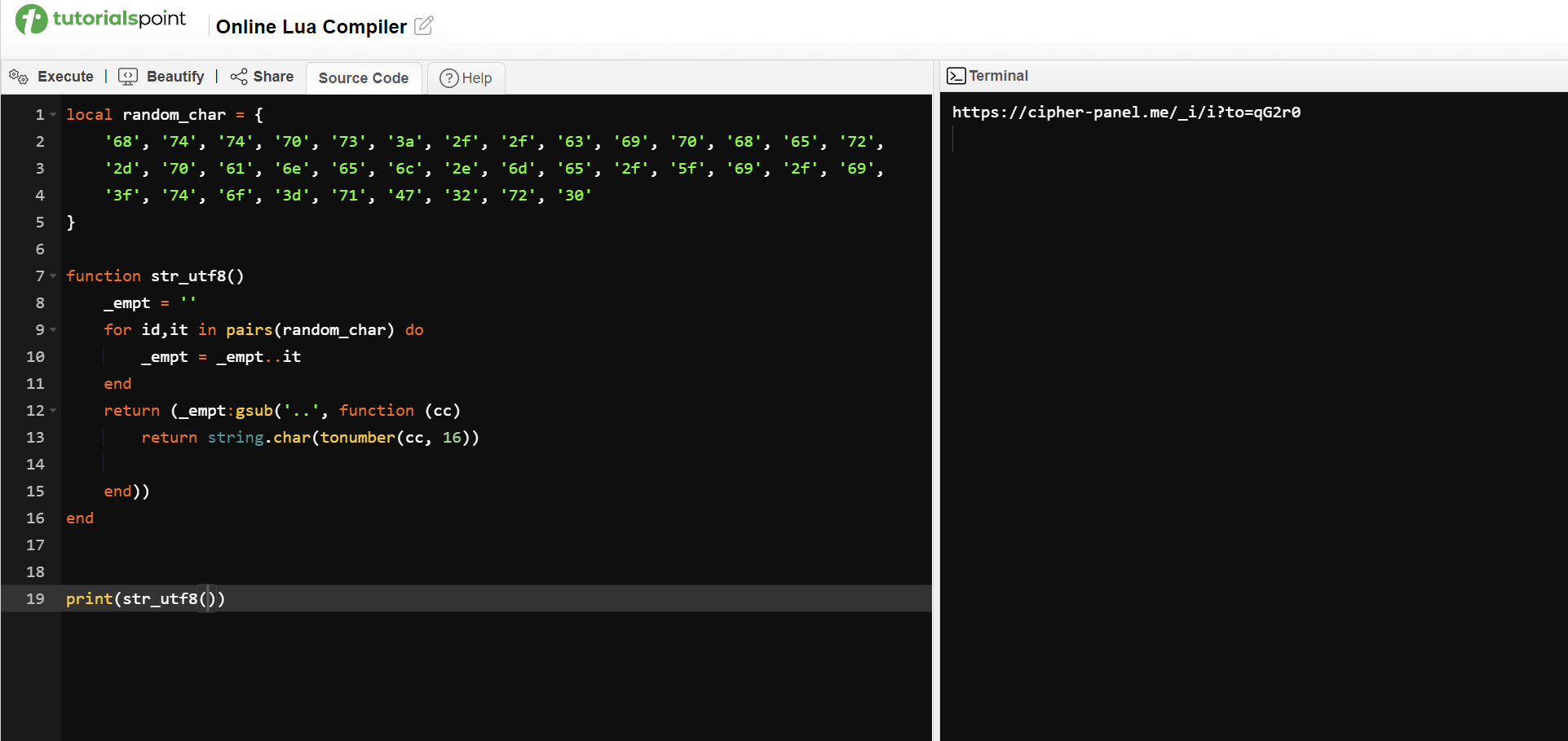Click hex value '47' on line 4

coord(404,196)
